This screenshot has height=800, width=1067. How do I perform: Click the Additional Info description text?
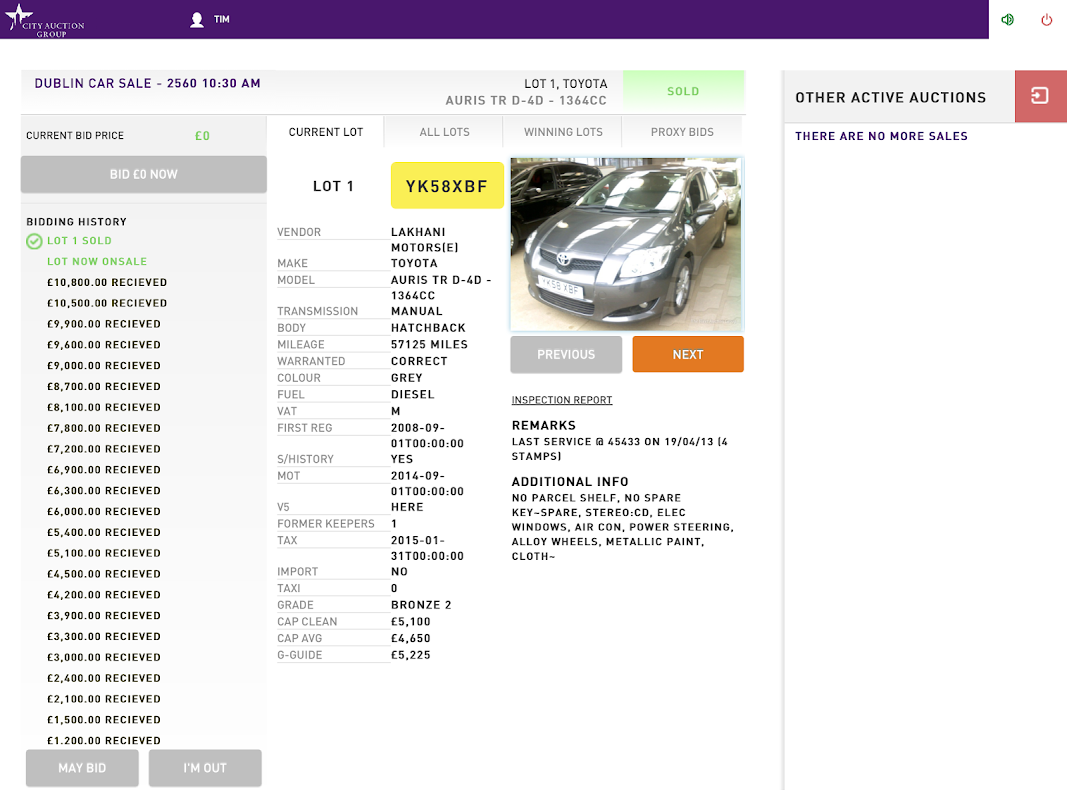click(623, 527)
